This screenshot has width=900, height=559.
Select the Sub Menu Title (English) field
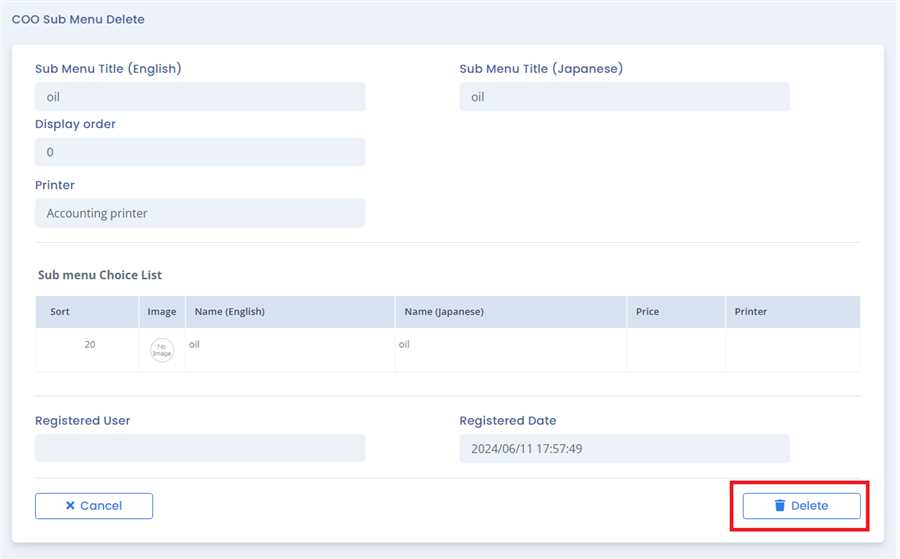tap(200, 97)
